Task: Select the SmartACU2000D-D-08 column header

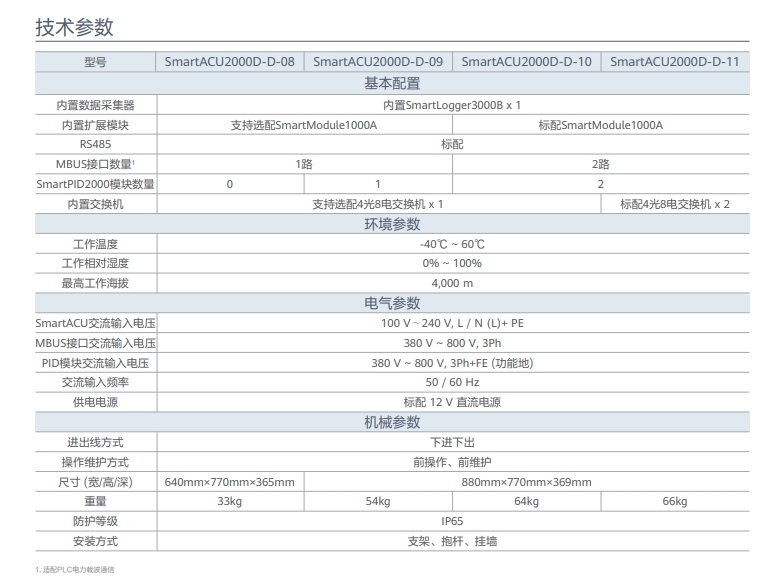Action: coord(230,62)
